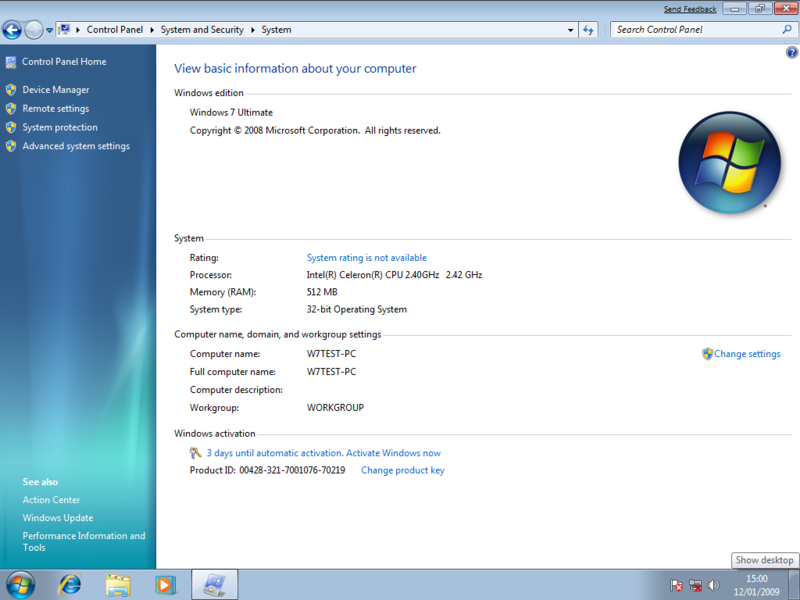Expand arrow before Control Panel breadcrumb
Screen dimensions: 800x600
[78, 30]
